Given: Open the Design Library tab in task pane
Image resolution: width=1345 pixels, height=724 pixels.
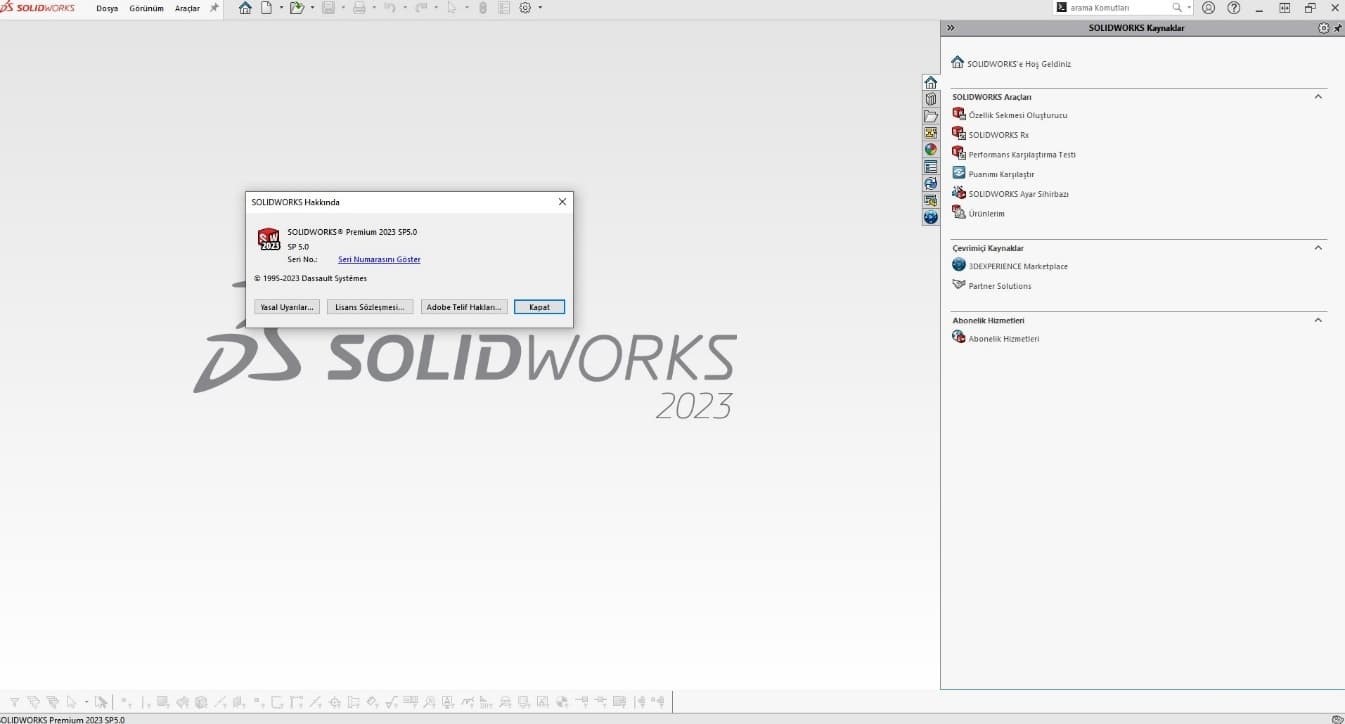Looking at the screenshot, I should pyautogui.click(x=931, y=99).
